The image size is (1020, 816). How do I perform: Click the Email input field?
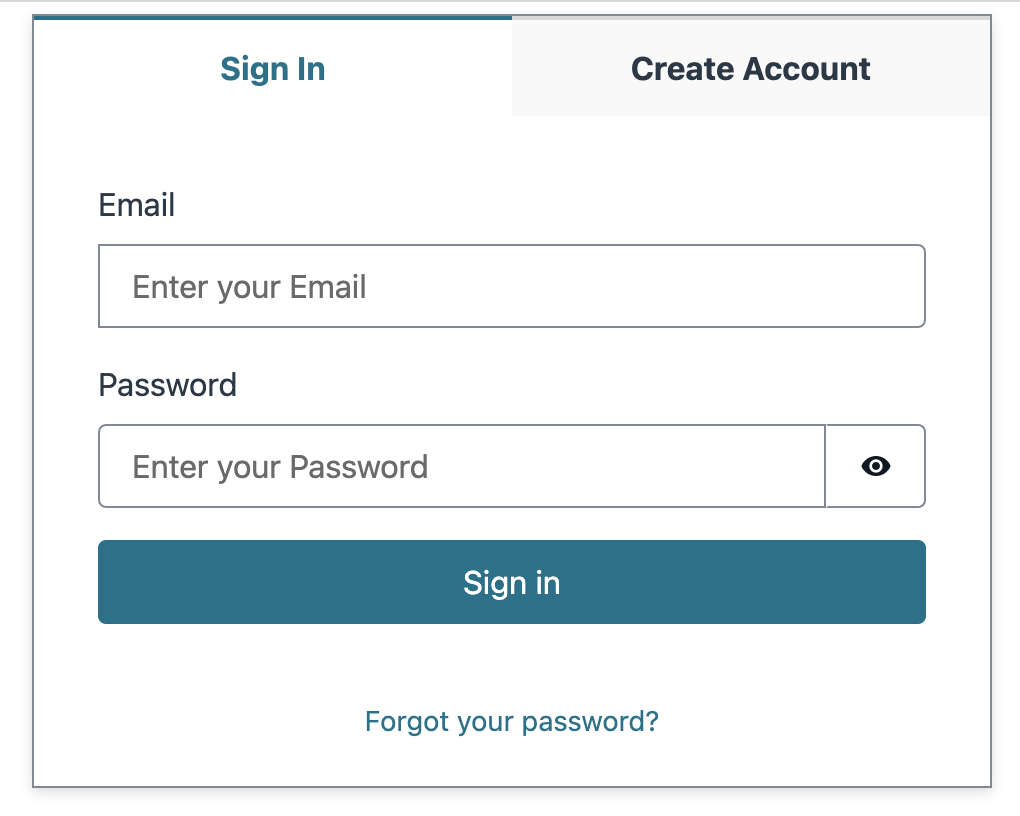click(511, 287)
